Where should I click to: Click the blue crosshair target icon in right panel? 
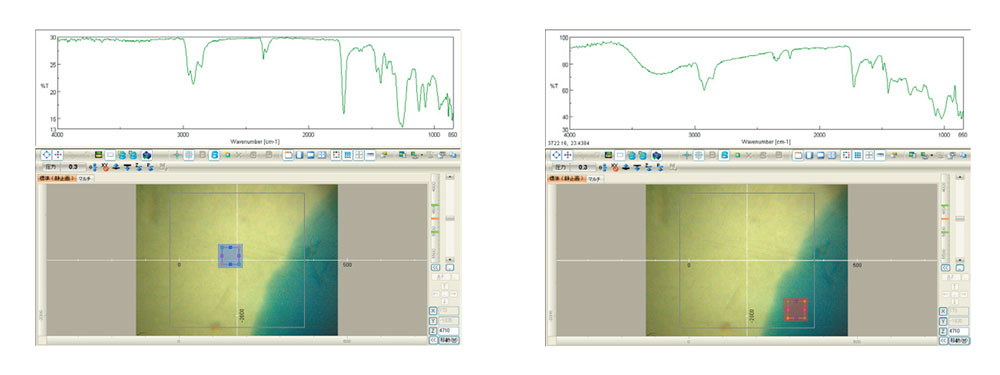coord(557,155)
